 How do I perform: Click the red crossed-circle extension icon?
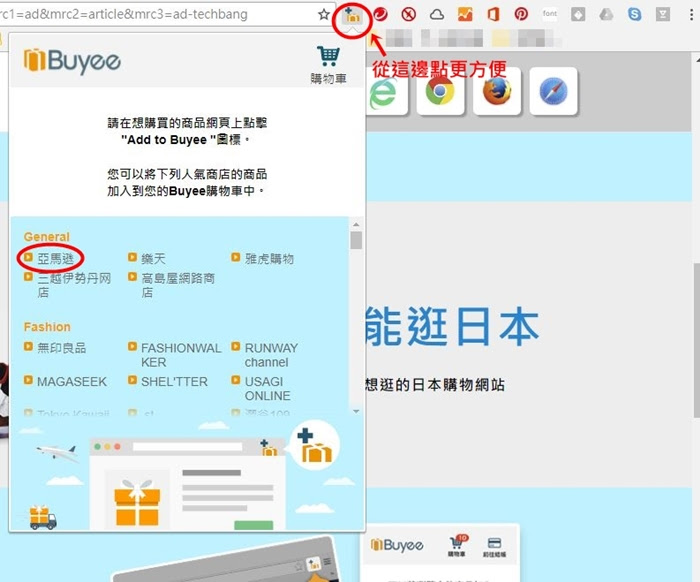(408, 14)
